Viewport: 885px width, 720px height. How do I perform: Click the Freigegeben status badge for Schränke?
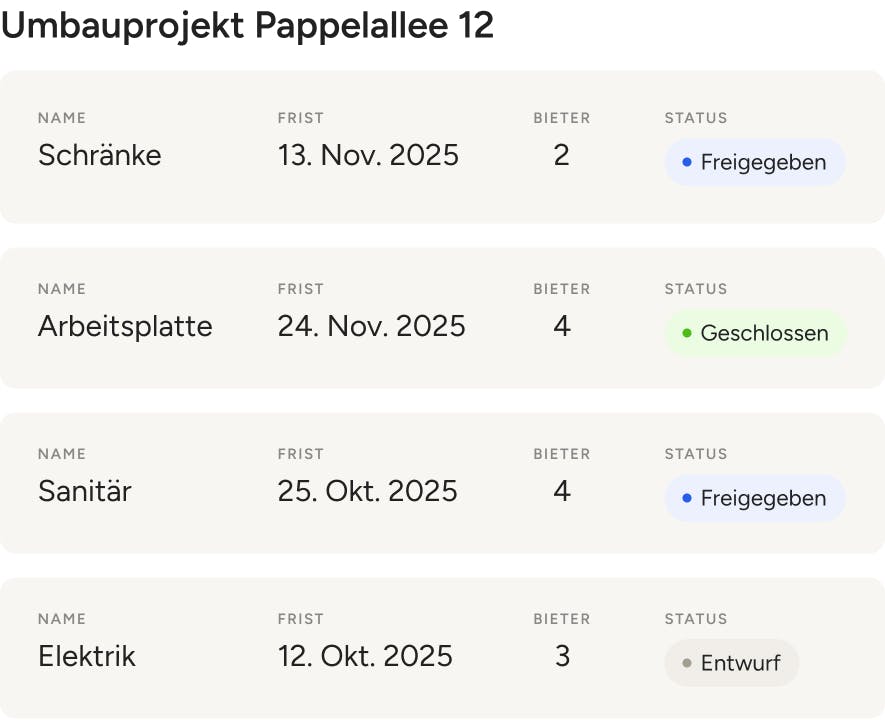click(755, 163)
